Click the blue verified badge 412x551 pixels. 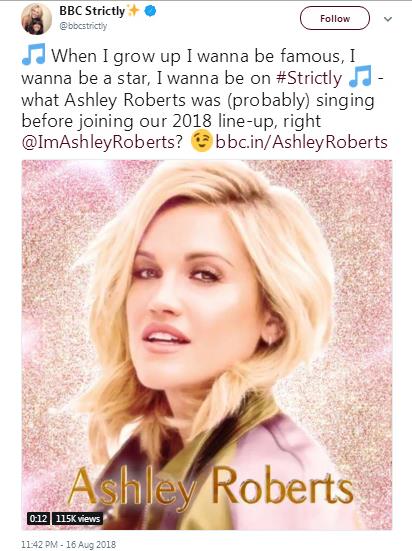coord(150,11)
